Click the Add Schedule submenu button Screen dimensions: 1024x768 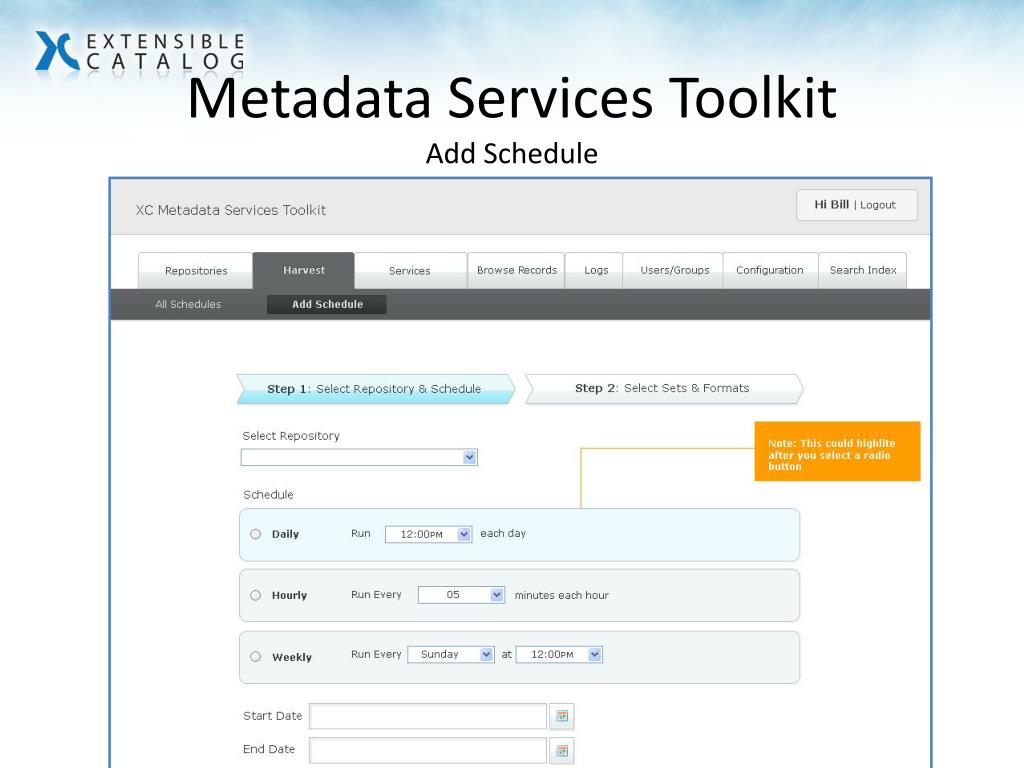coord(327,304)
